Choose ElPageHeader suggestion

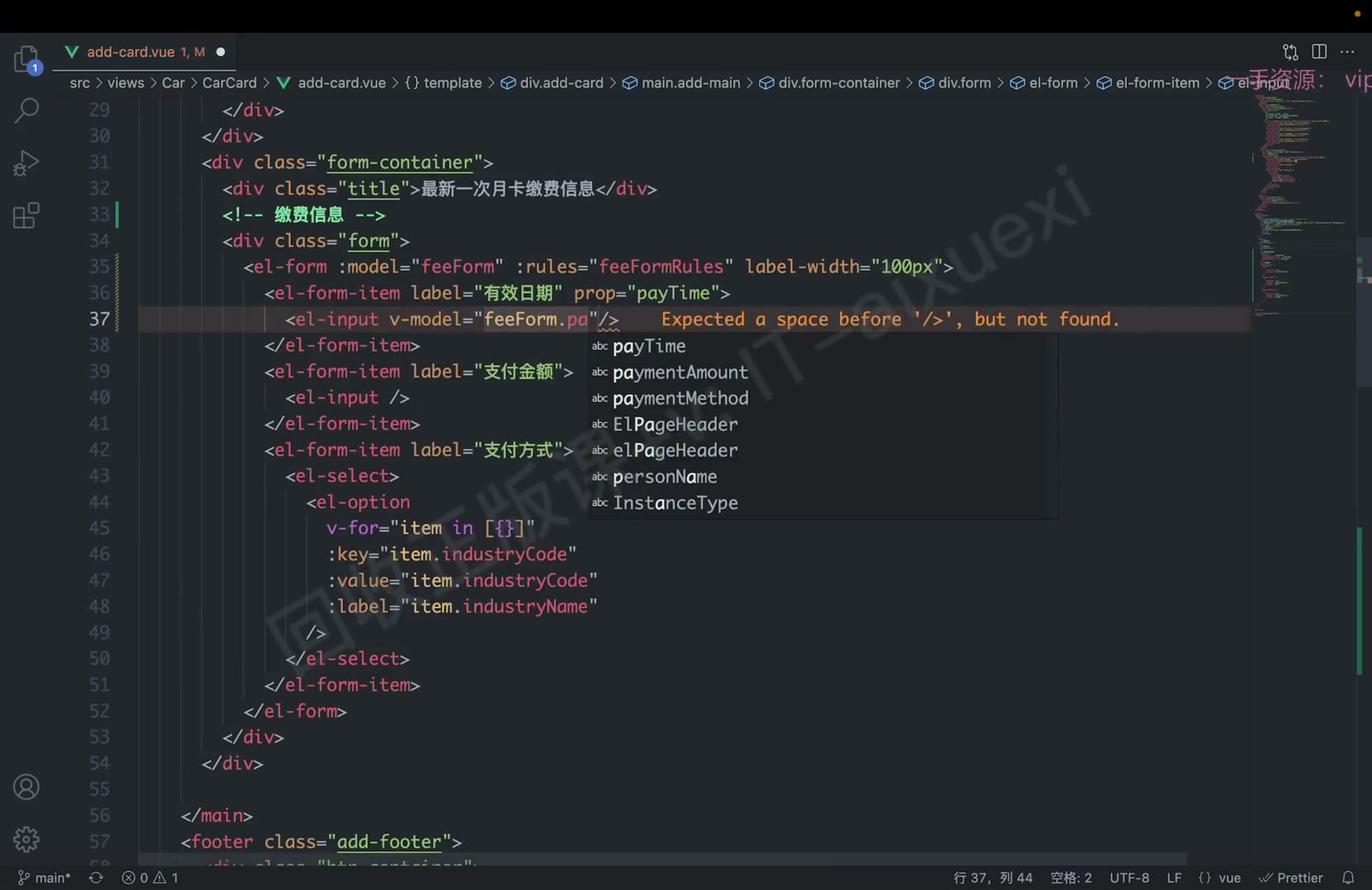coord(822,424)
